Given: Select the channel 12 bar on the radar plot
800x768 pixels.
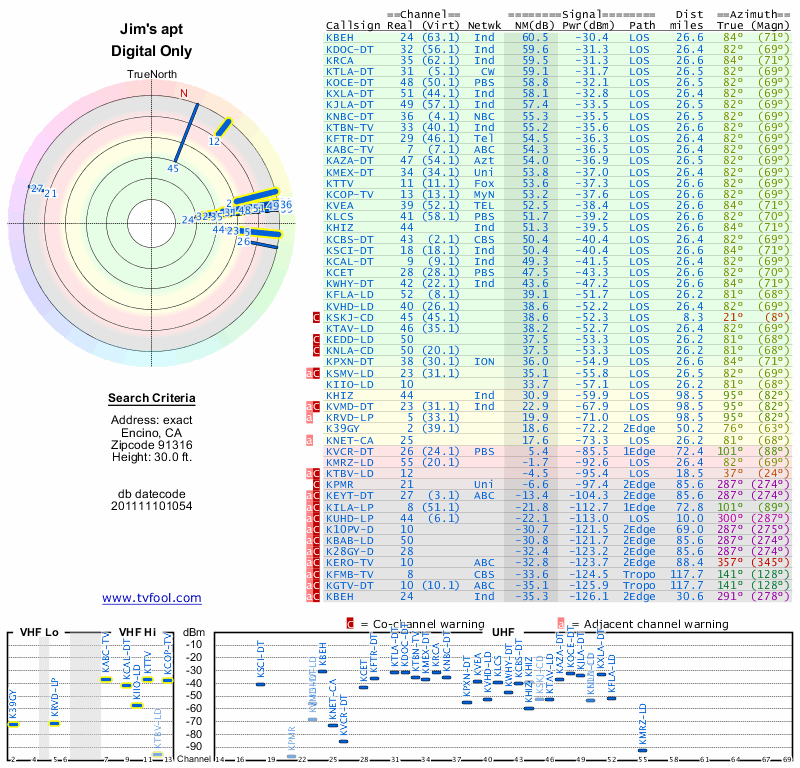Looking at the screenshot, I should (x=223, y=128).
